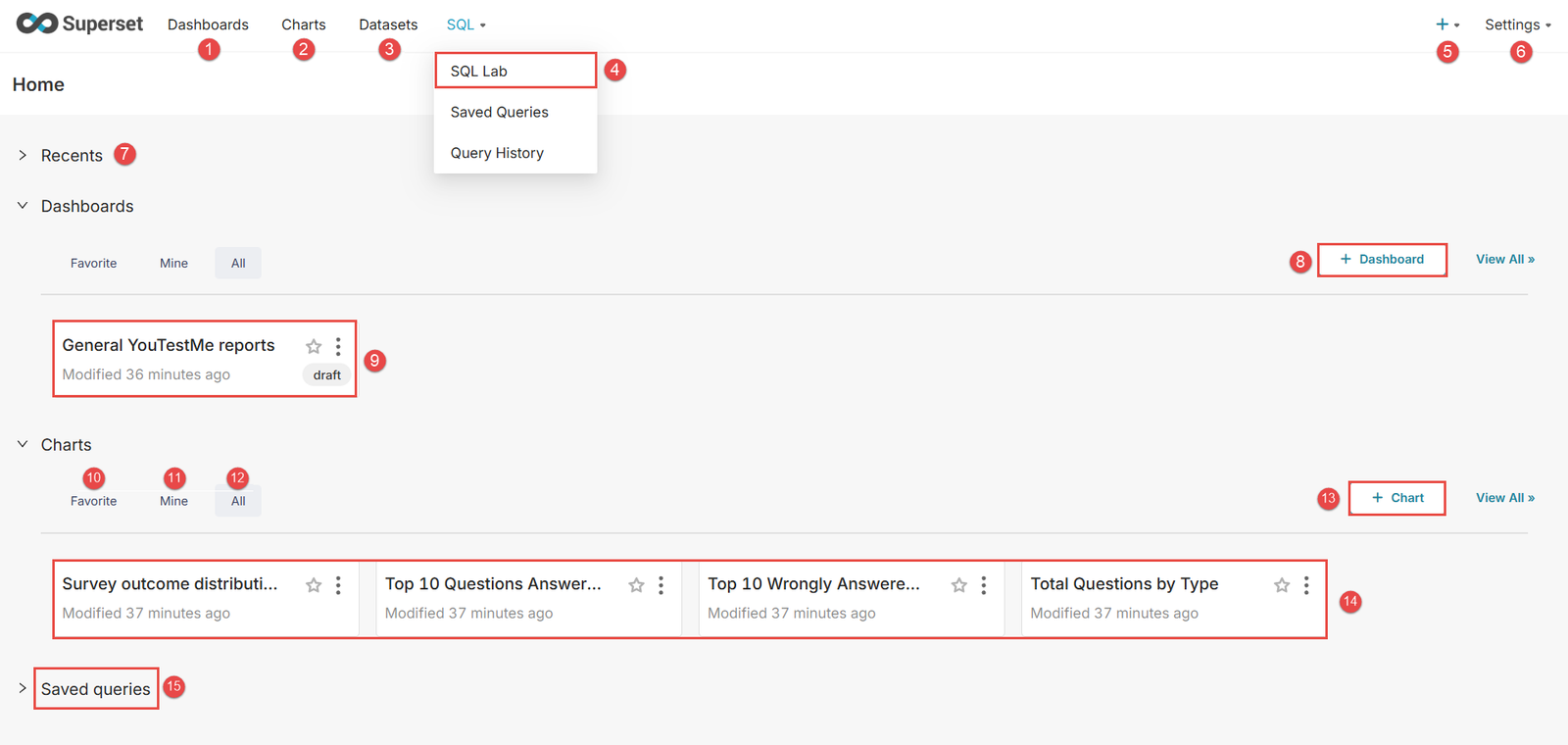The width and height of the screenshot is (1568, 745).
Task: Click View All for Charts
Action: click(x=1505, y=498)
